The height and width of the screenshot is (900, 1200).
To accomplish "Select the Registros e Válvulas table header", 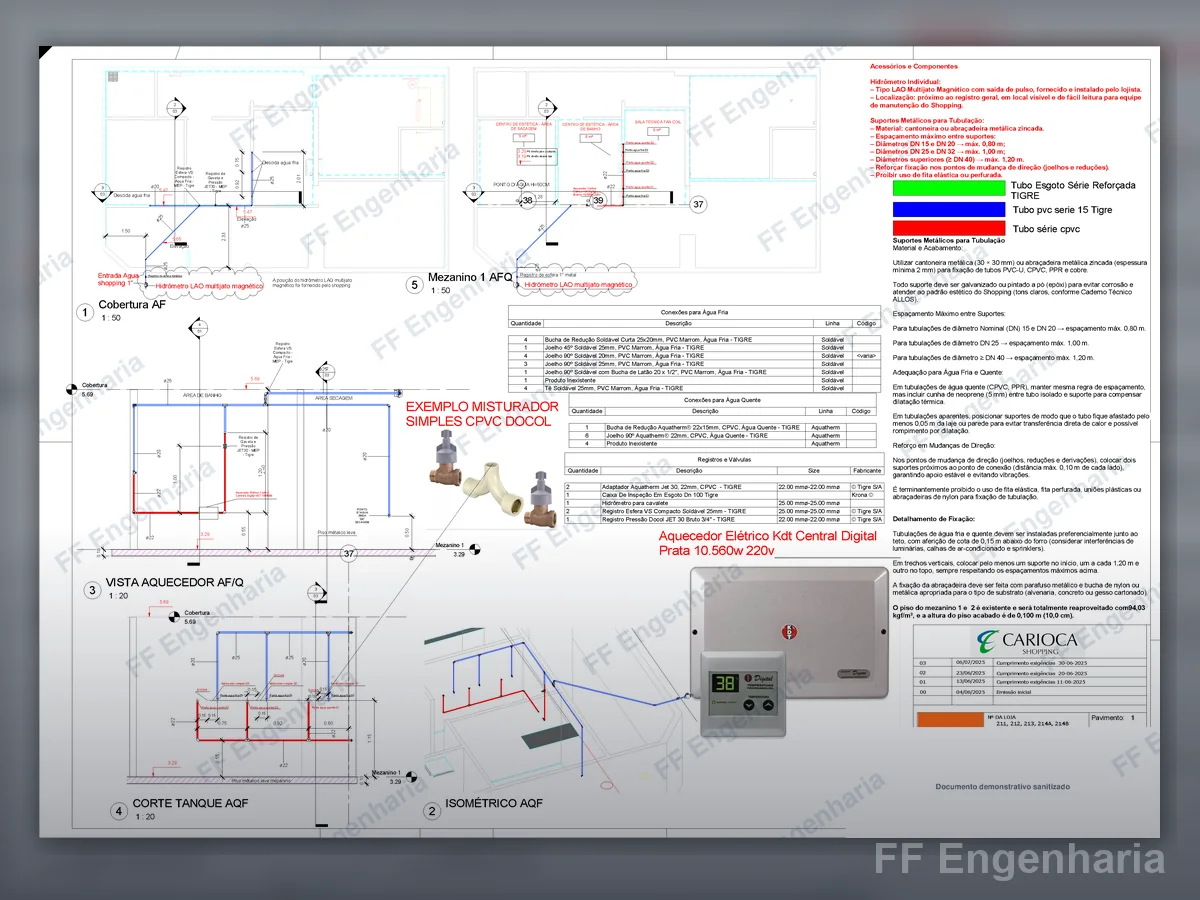I will 725,459.
